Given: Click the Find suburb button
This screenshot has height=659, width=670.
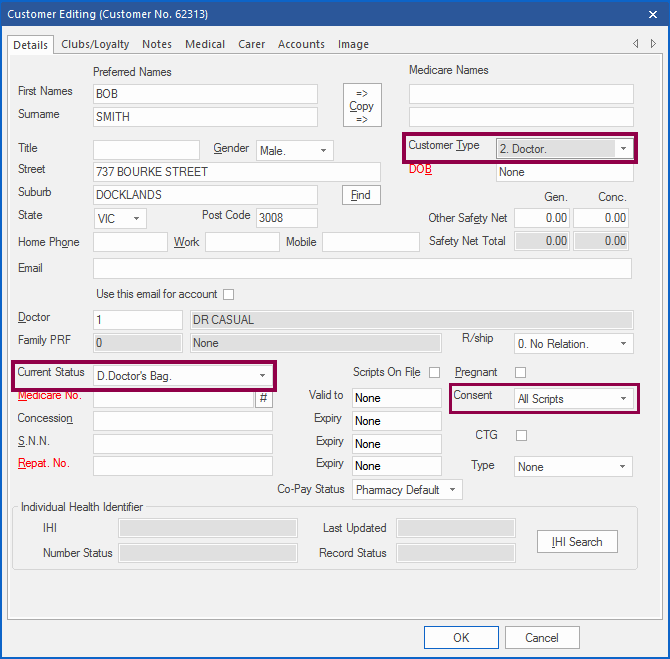Looking at the screenshot, I should (362, 195).
